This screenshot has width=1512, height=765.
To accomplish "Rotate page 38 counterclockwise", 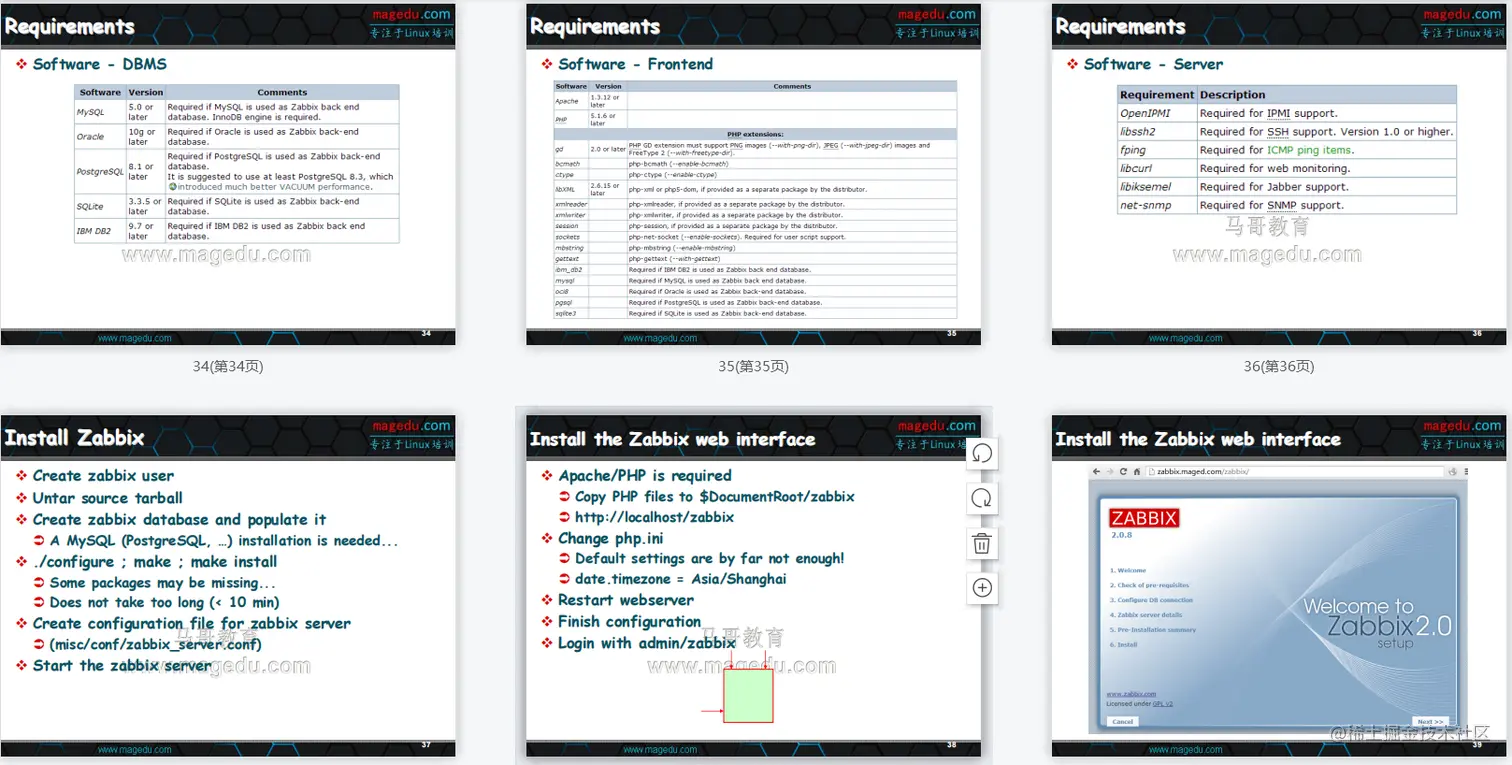I will pyautogui.click(x=982, y=454).
